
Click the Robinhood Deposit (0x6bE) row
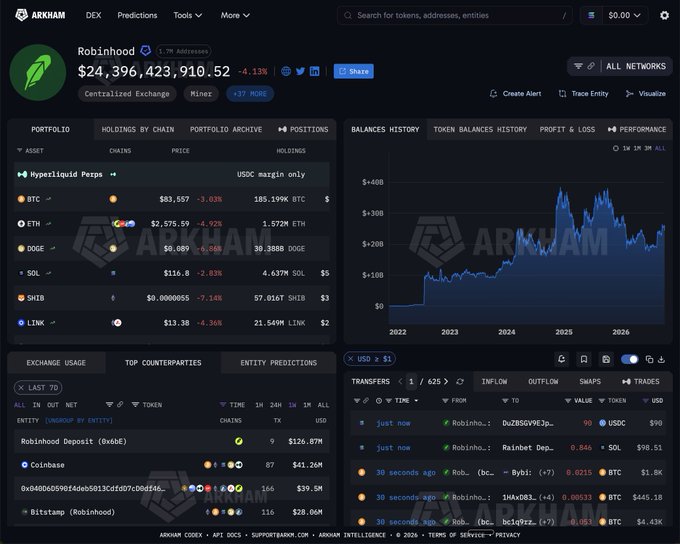pyautogui.click(x=172, y=441)
